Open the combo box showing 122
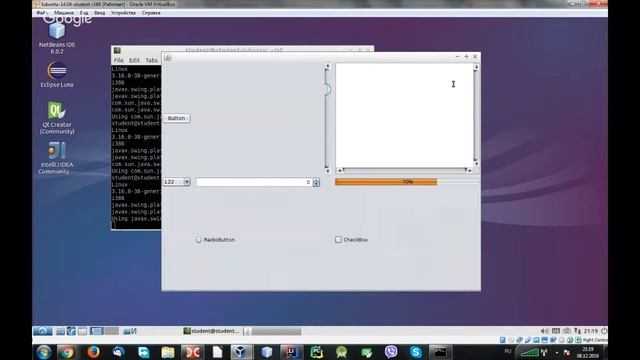Image resolution: width=640 pixels, height=360 pixels. (x=177, y=182)
